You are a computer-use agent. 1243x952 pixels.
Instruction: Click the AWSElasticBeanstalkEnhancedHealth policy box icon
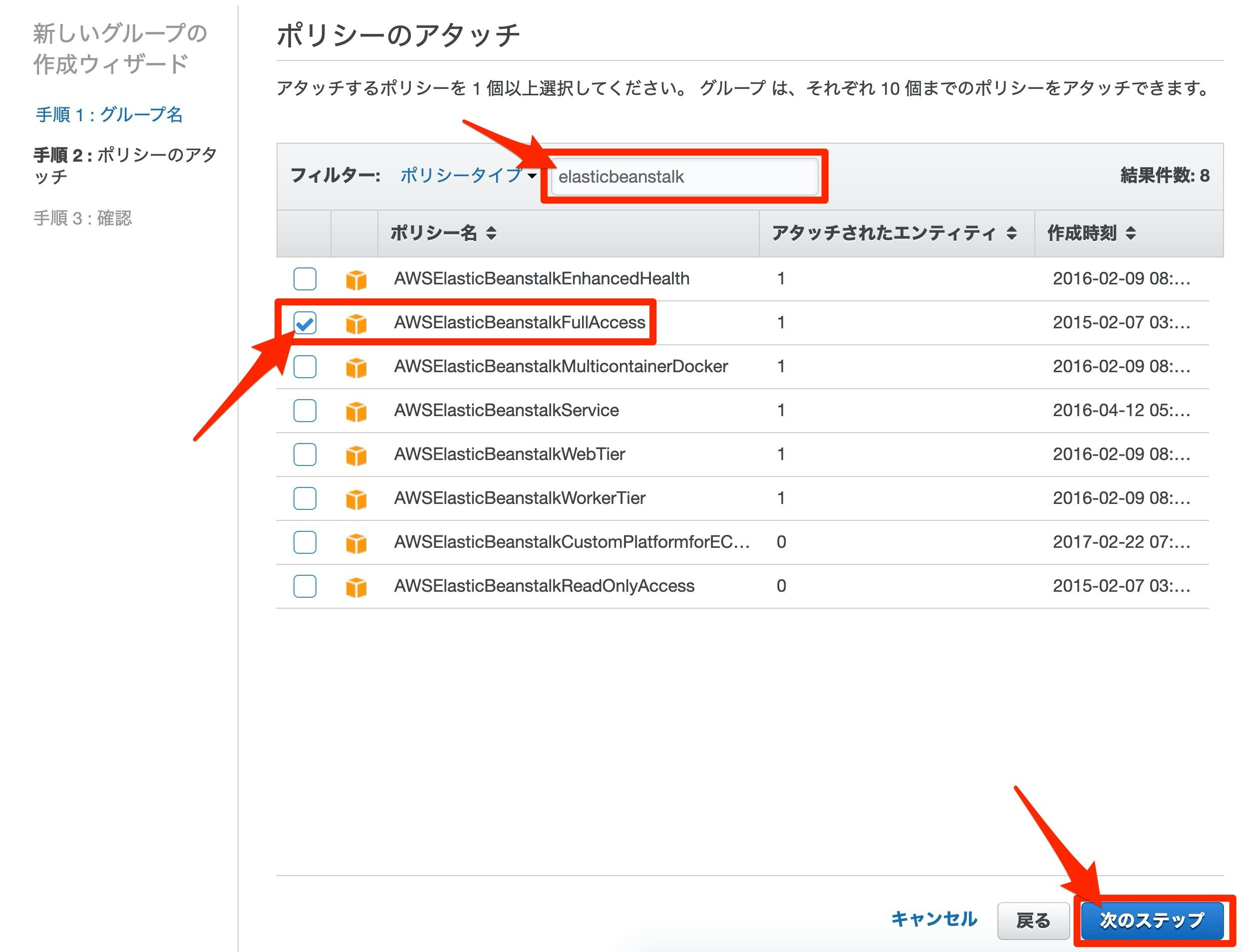point(356,279)
